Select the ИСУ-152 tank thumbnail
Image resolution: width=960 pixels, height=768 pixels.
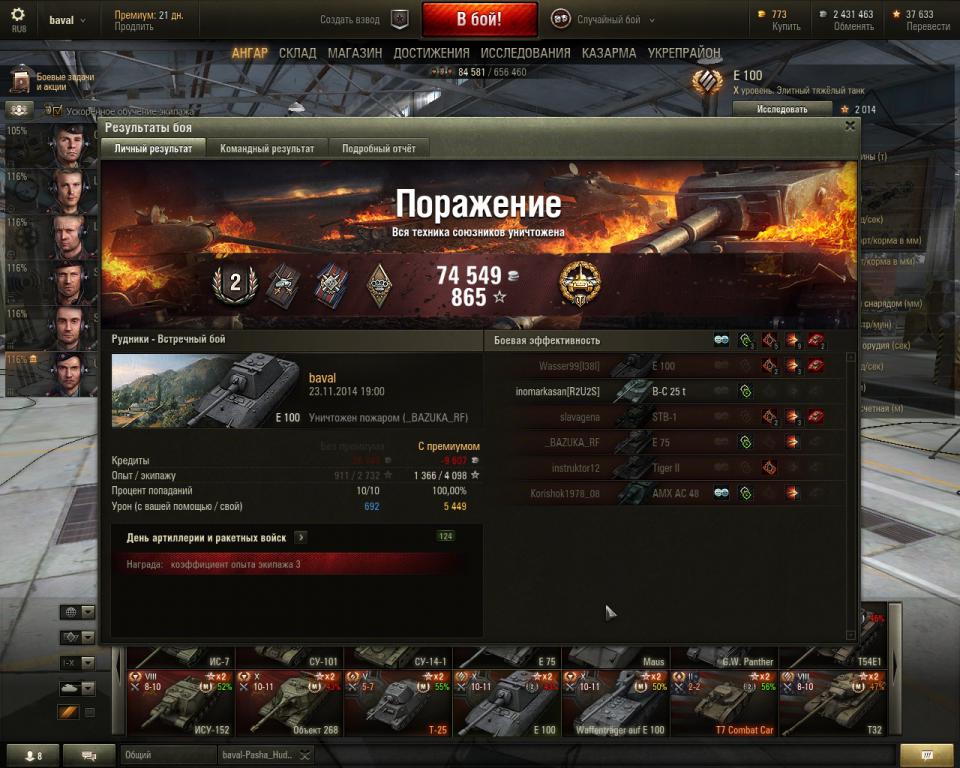click(180, 702)
